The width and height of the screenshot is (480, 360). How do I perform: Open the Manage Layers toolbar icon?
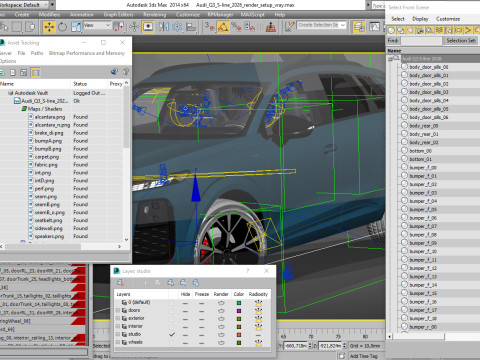pyautogui.click(x=359, y=27)
